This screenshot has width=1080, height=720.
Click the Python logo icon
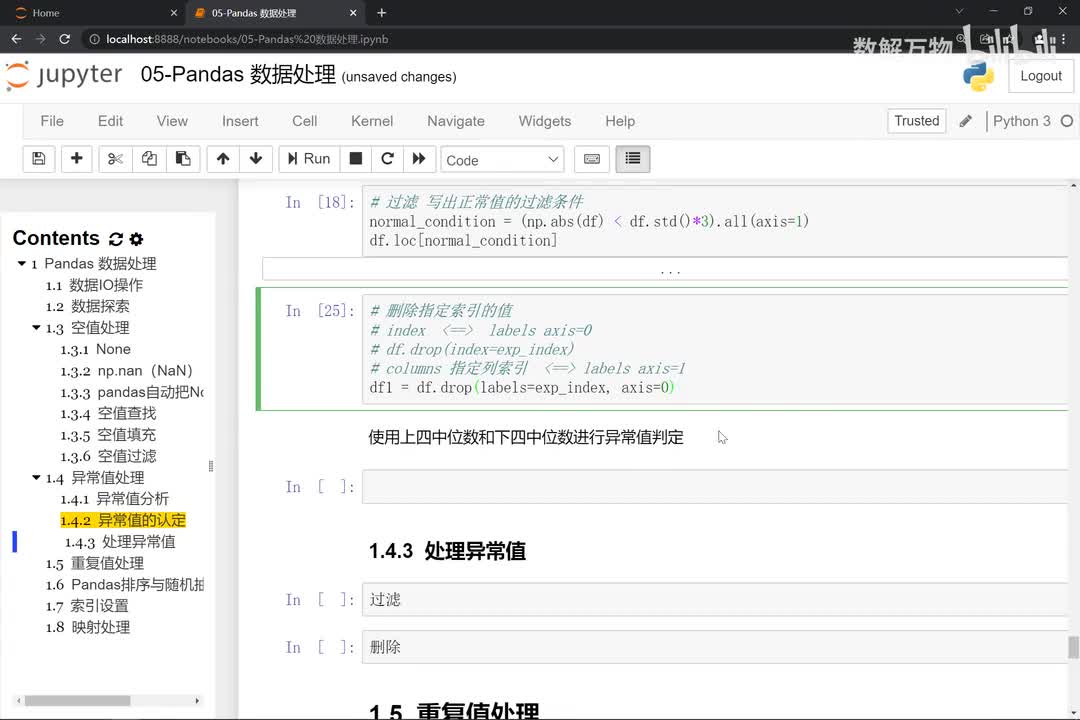(978, 76)
